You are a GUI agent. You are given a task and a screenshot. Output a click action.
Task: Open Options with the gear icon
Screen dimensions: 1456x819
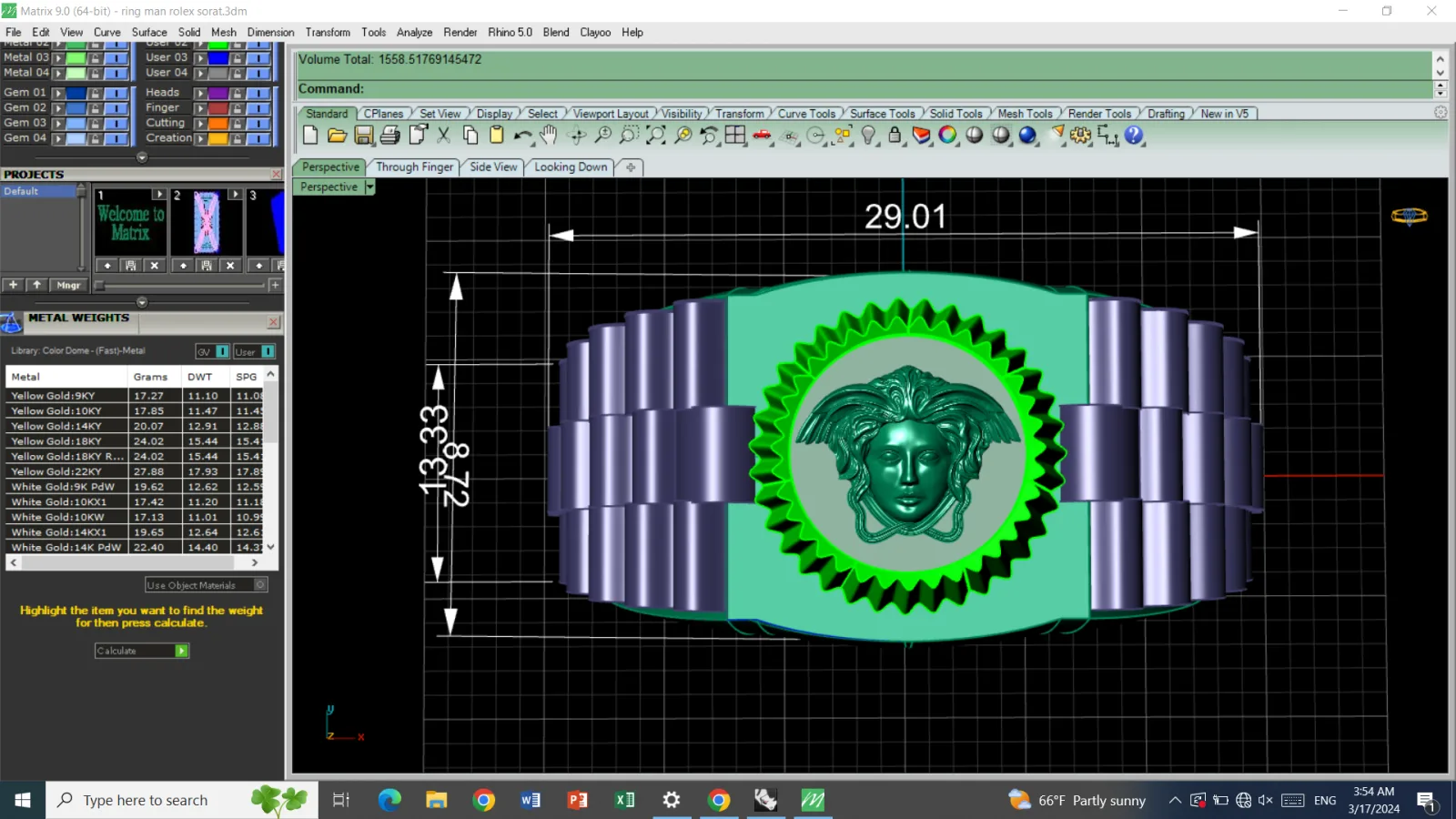[x=1080, y=136]
